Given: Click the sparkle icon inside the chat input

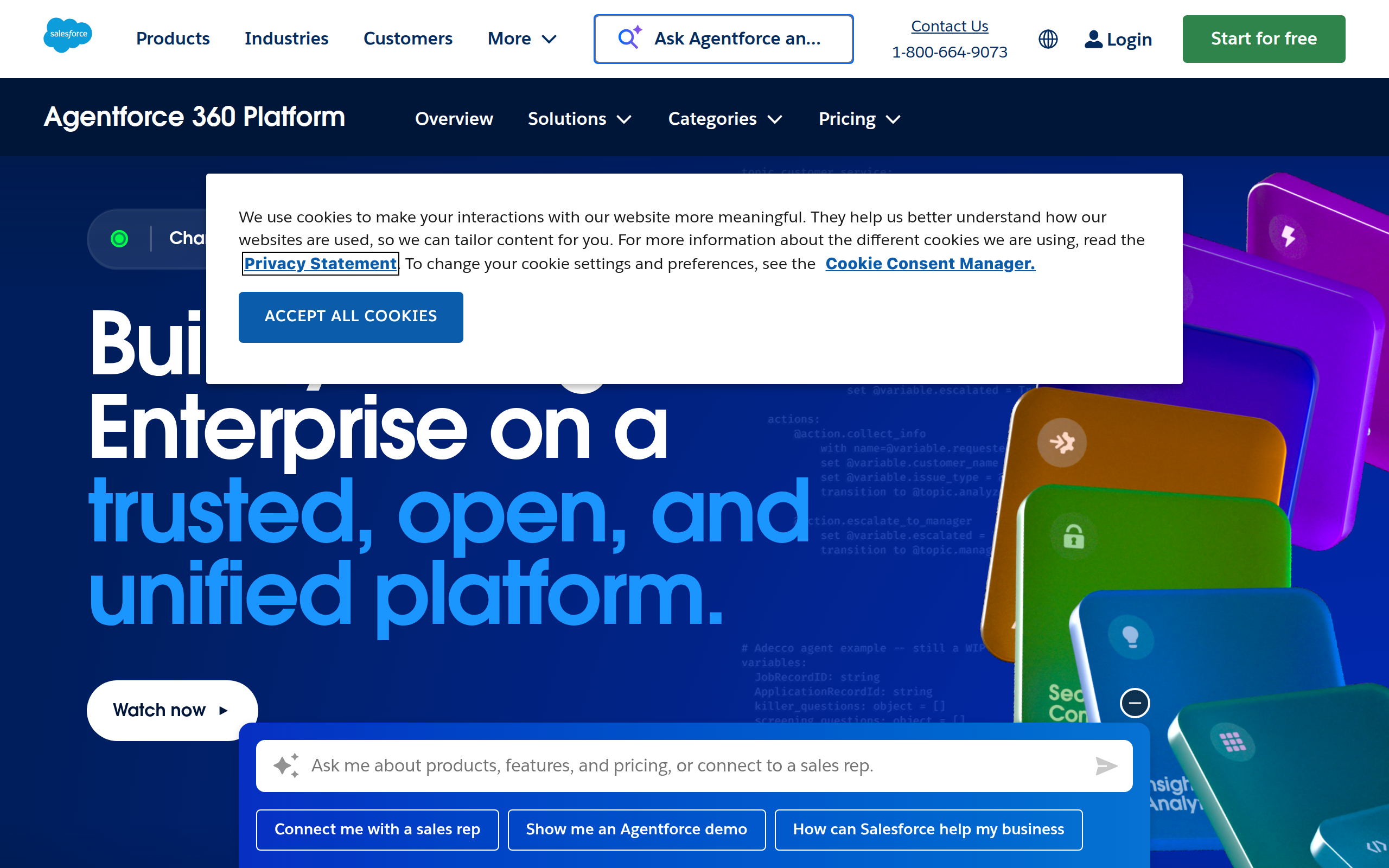Looking at the screenshot, I should pyautogui.click(x=288, y=765).
